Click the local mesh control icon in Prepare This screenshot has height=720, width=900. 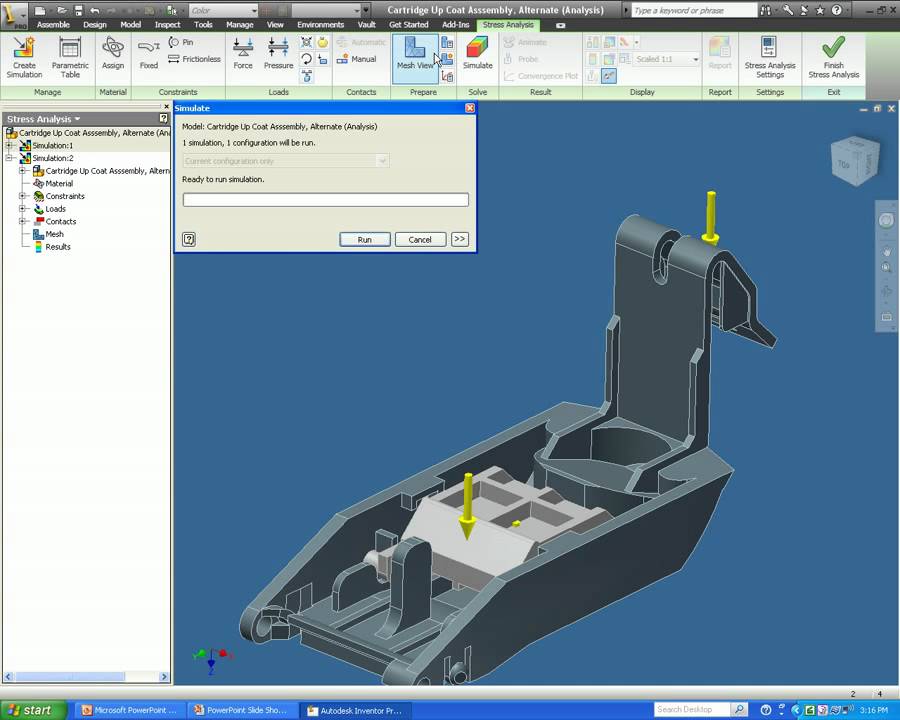(447, 59)
